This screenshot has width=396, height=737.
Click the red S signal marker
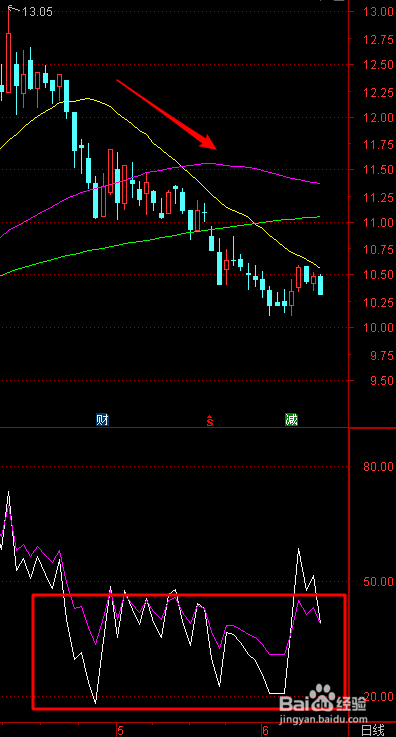pyautogui.click(x=210, y=420)
